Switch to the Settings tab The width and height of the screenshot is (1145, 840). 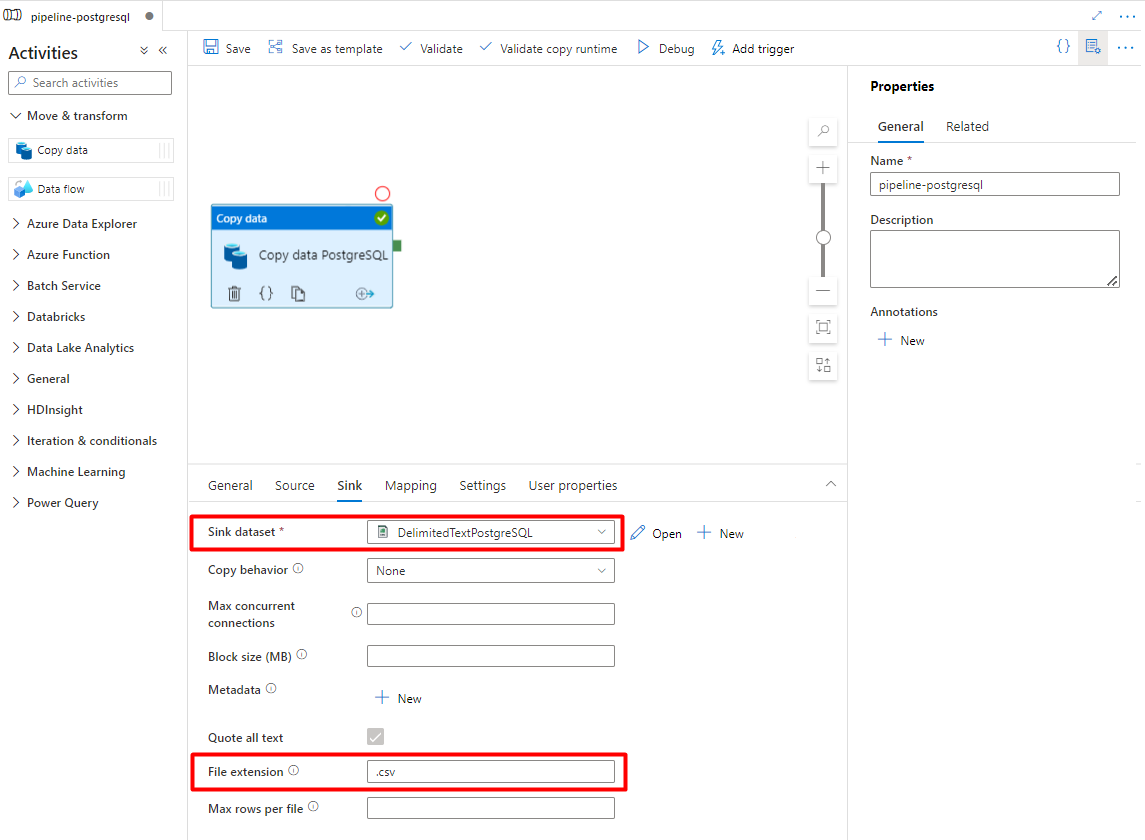[x=483, y=486]
